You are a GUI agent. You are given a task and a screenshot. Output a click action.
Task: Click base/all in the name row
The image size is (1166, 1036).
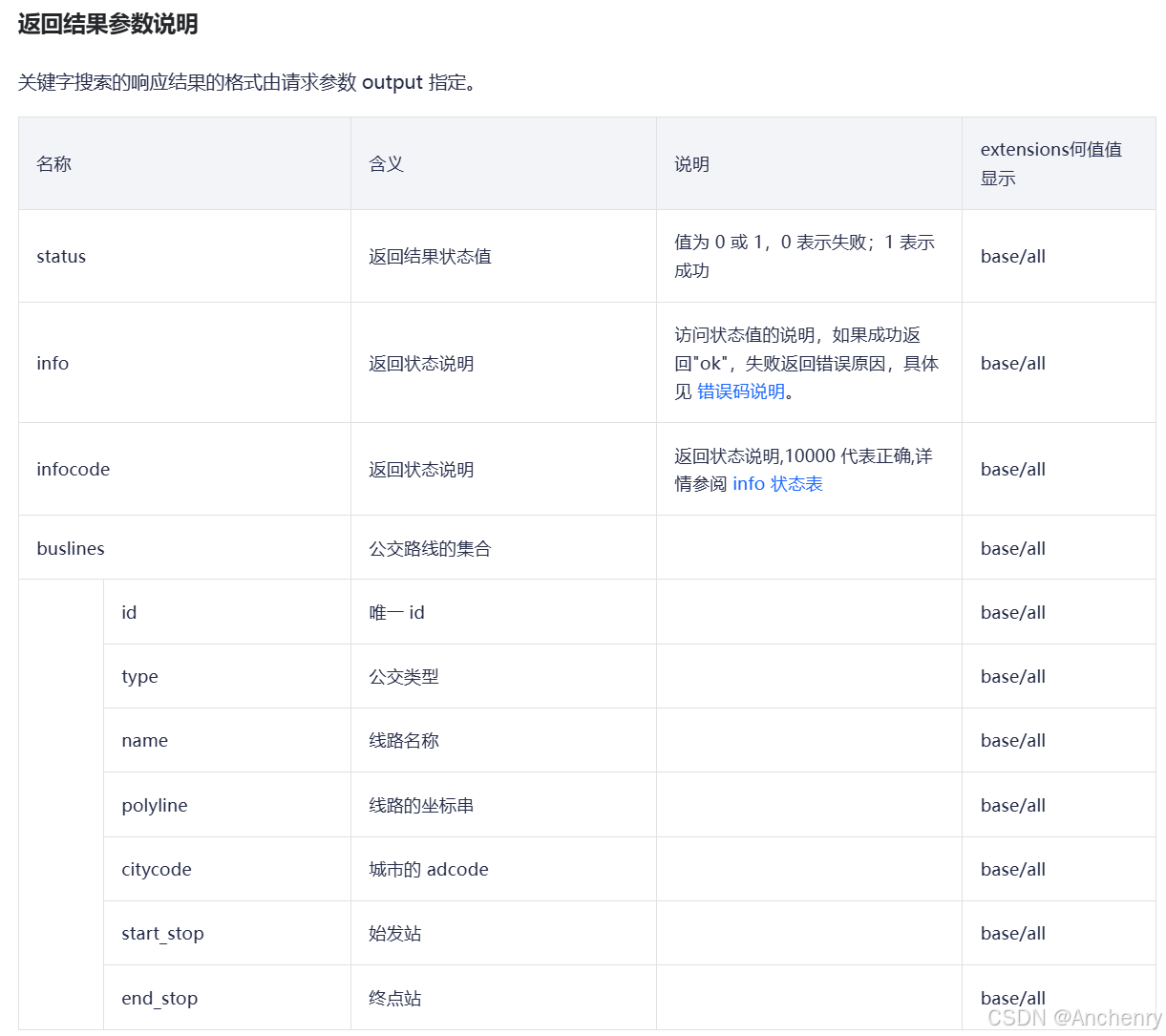tap(1013, 740)
